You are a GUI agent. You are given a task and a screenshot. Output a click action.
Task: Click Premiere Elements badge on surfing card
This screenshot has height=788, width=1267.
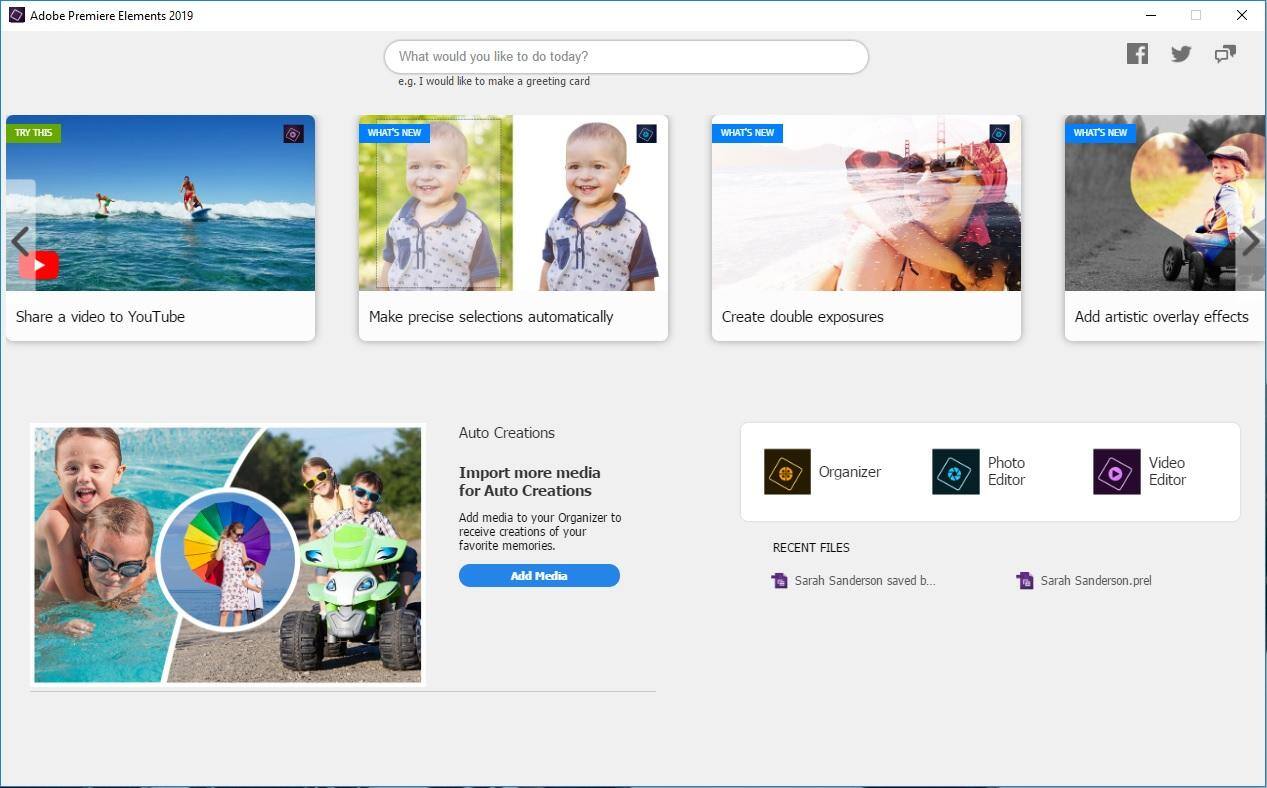click(293, 134)
